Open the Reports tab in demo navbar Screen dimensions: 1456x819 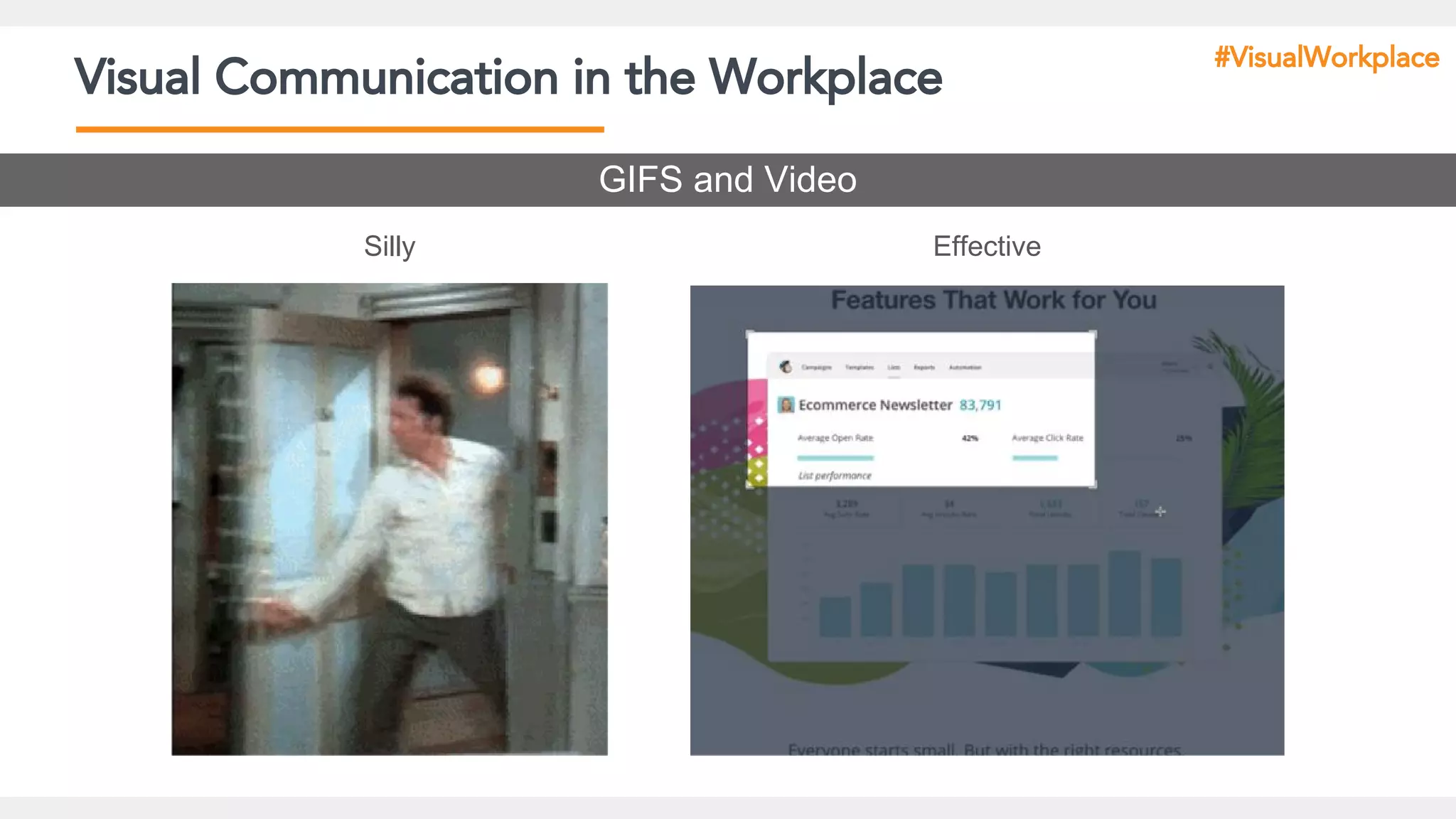924,368
